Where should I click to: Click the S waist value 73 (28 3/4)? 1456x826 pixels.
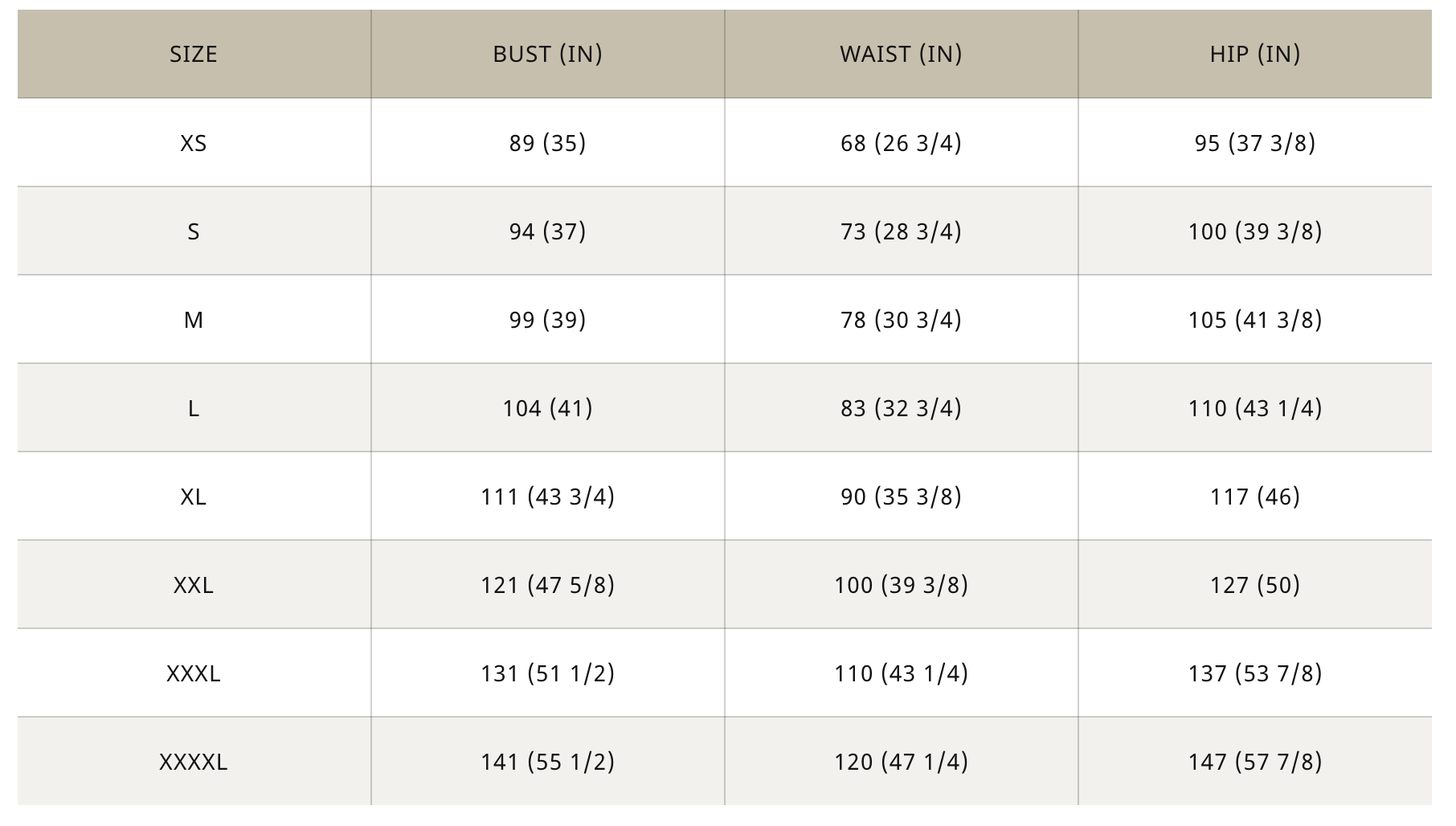pos(901,231)
